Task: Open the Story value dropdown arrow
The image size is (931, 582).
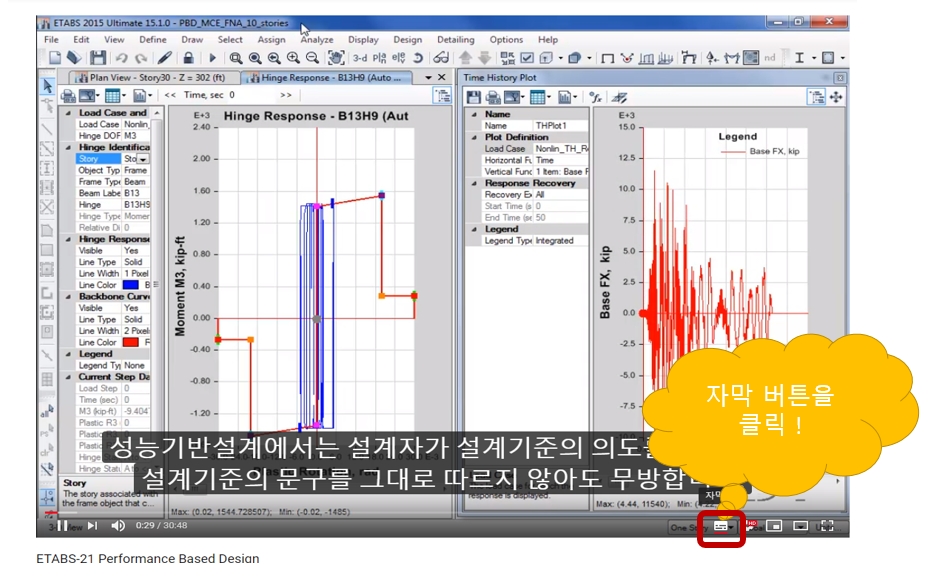Action: (143, 159)
